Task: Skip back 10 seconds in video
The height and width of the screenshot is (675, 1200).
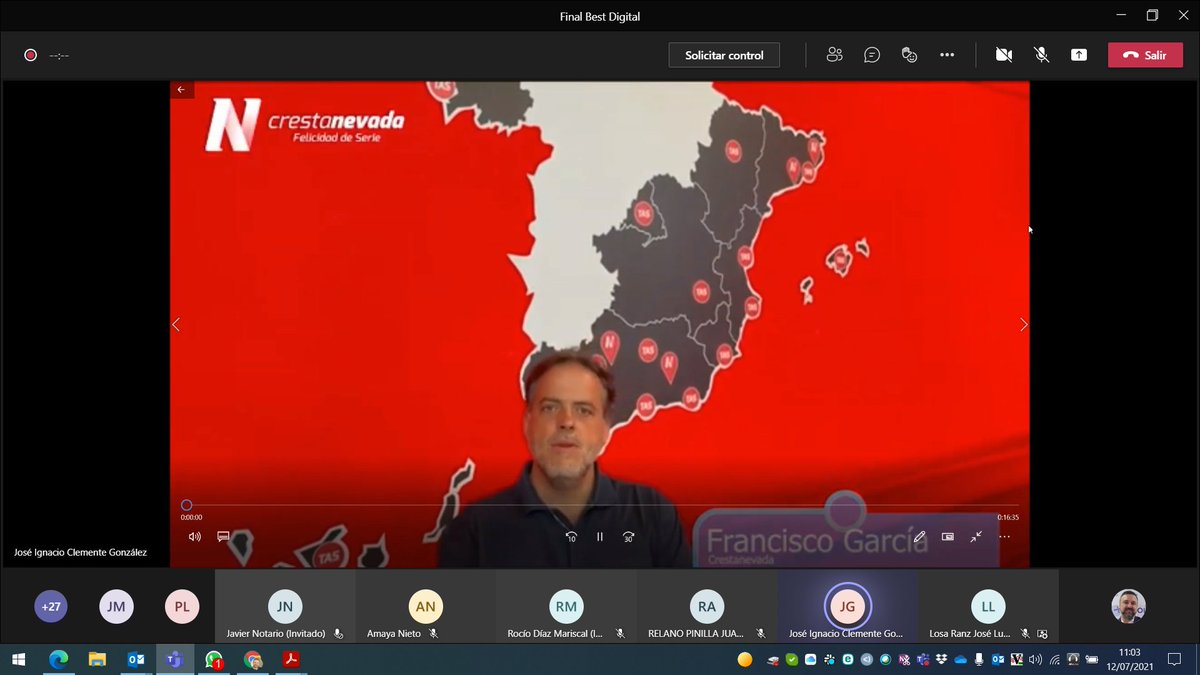Action: [571, 537]
